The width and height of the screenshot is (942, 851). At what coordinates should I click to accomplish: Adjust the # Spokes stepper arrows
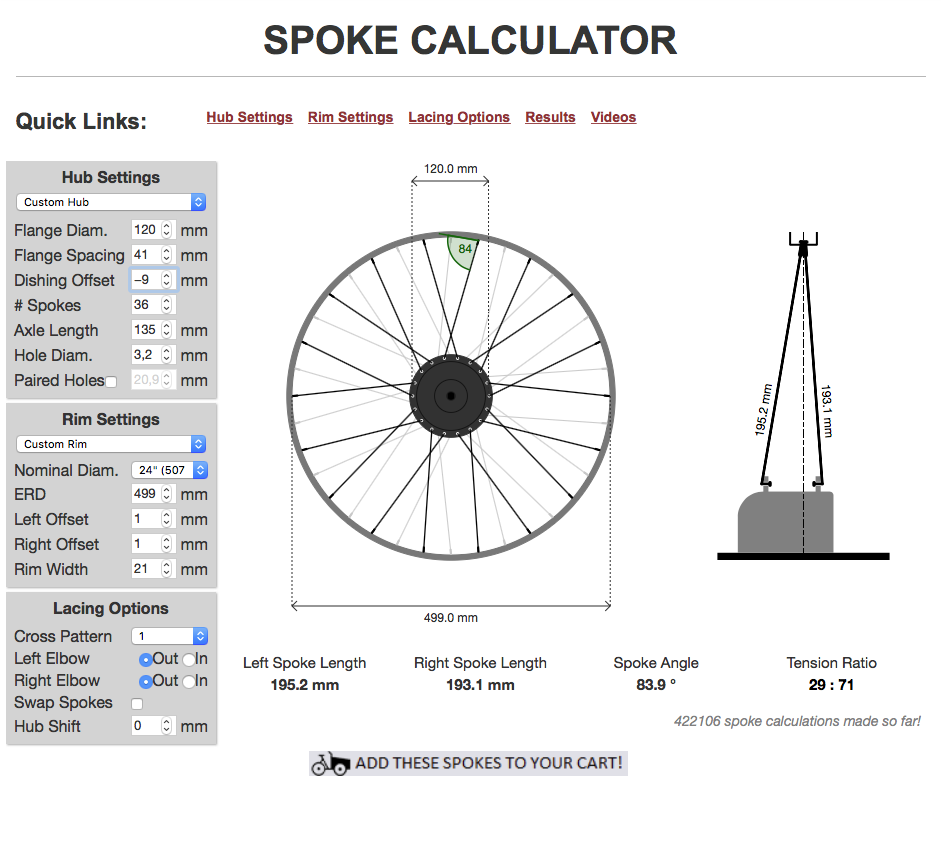[x=167, y=305]
